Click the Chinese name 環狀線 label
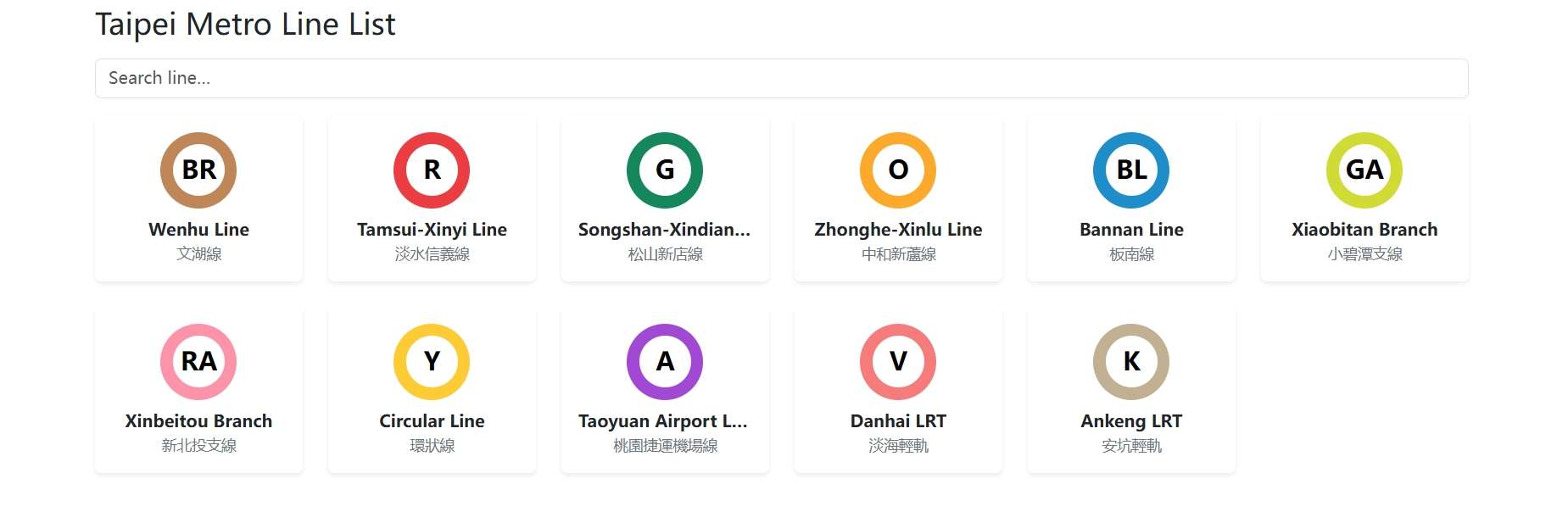1568x523 pixels. [x=432, y=446]
